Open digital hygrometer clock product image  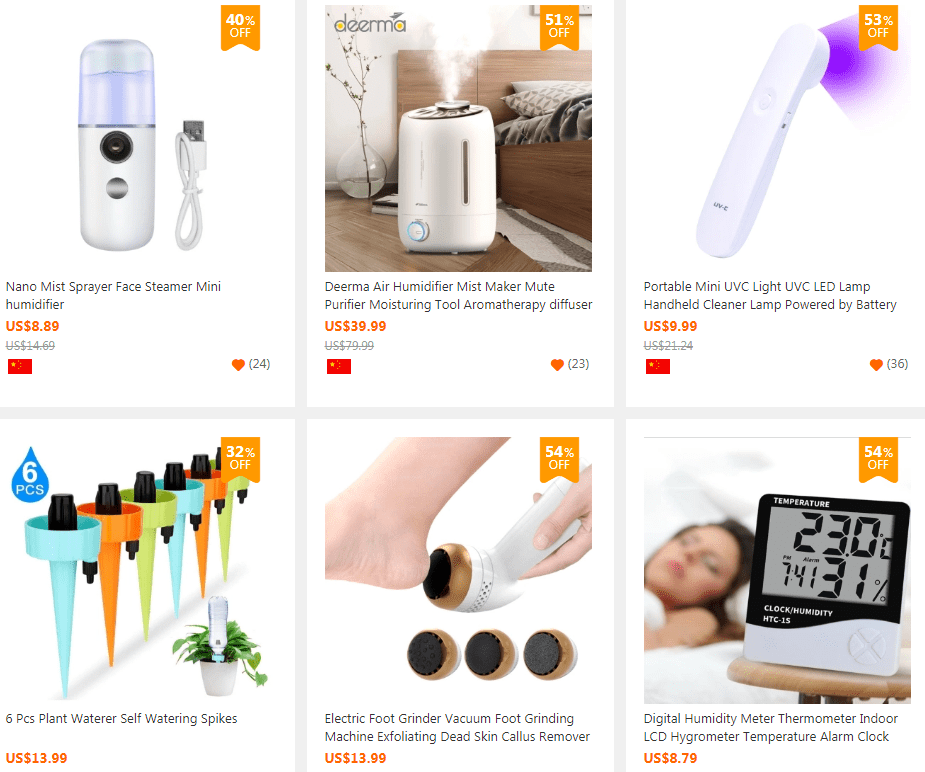click(x=777, y=570)
